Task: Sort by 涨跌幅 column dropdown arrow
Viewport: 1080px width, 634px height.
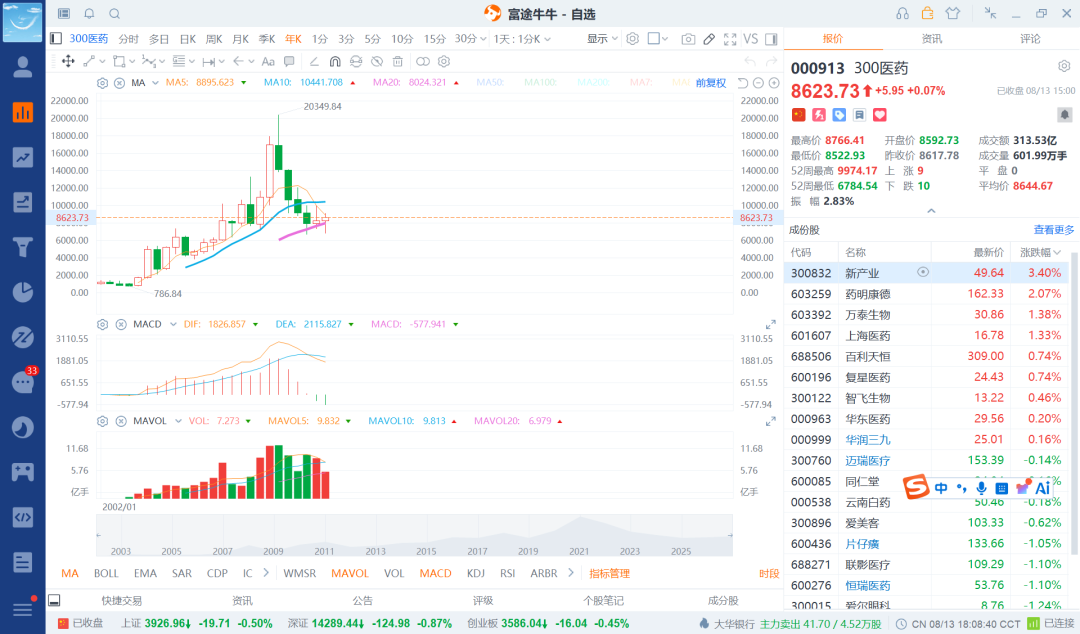Action: coord(1057,252)
